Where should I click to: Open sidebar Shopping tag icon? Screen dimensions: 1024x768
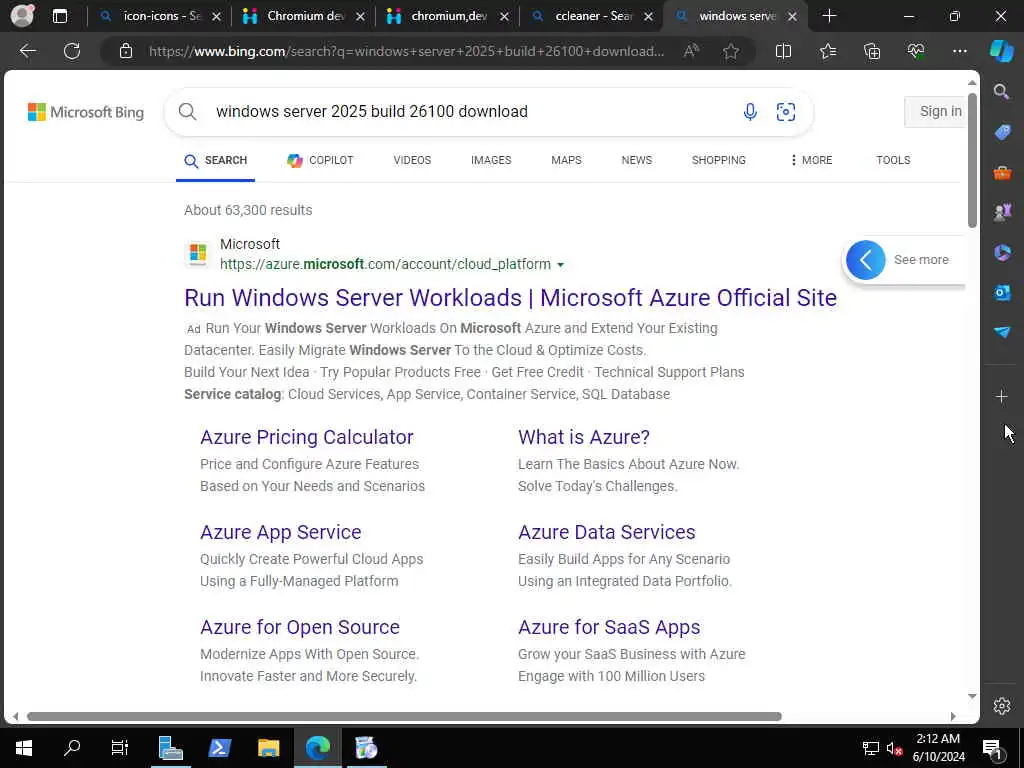click(1002, 132)
